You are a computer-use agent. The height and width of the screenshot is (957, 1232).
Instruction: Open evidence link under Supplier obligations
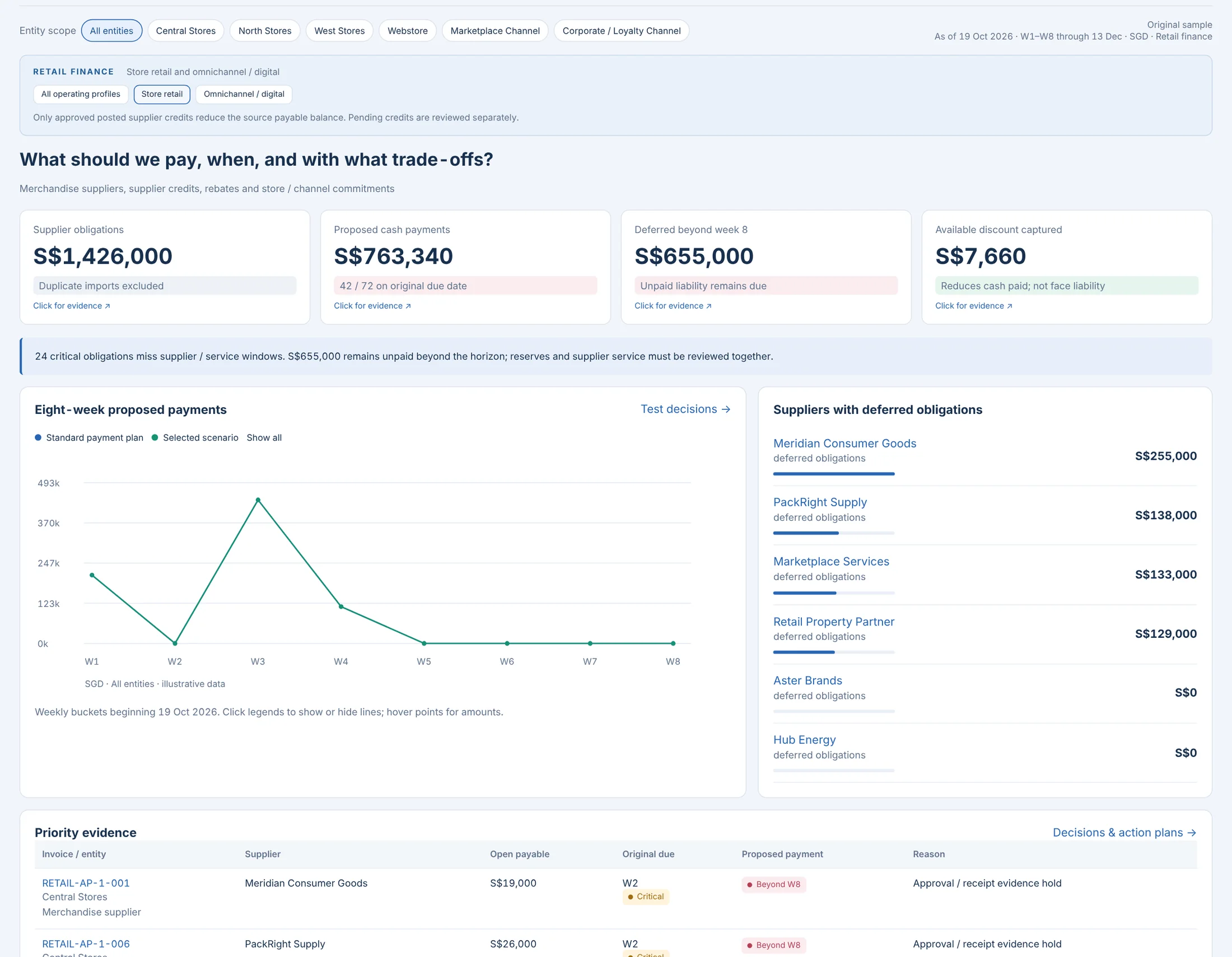pyautogui.click(x=72, y=306)
